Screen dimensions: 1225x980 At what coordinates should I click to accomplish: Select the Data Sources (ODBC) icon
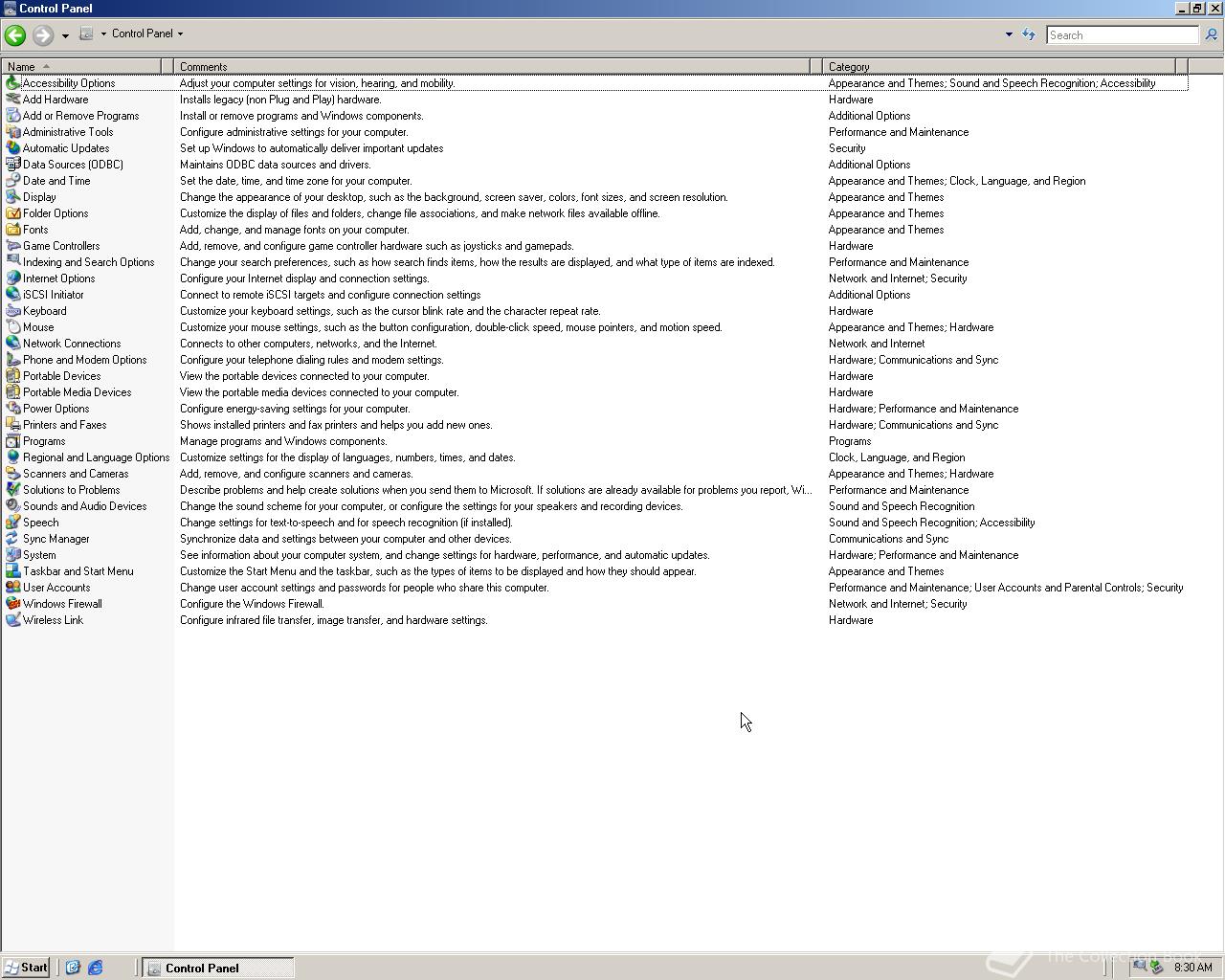click(x=12, y=165)
